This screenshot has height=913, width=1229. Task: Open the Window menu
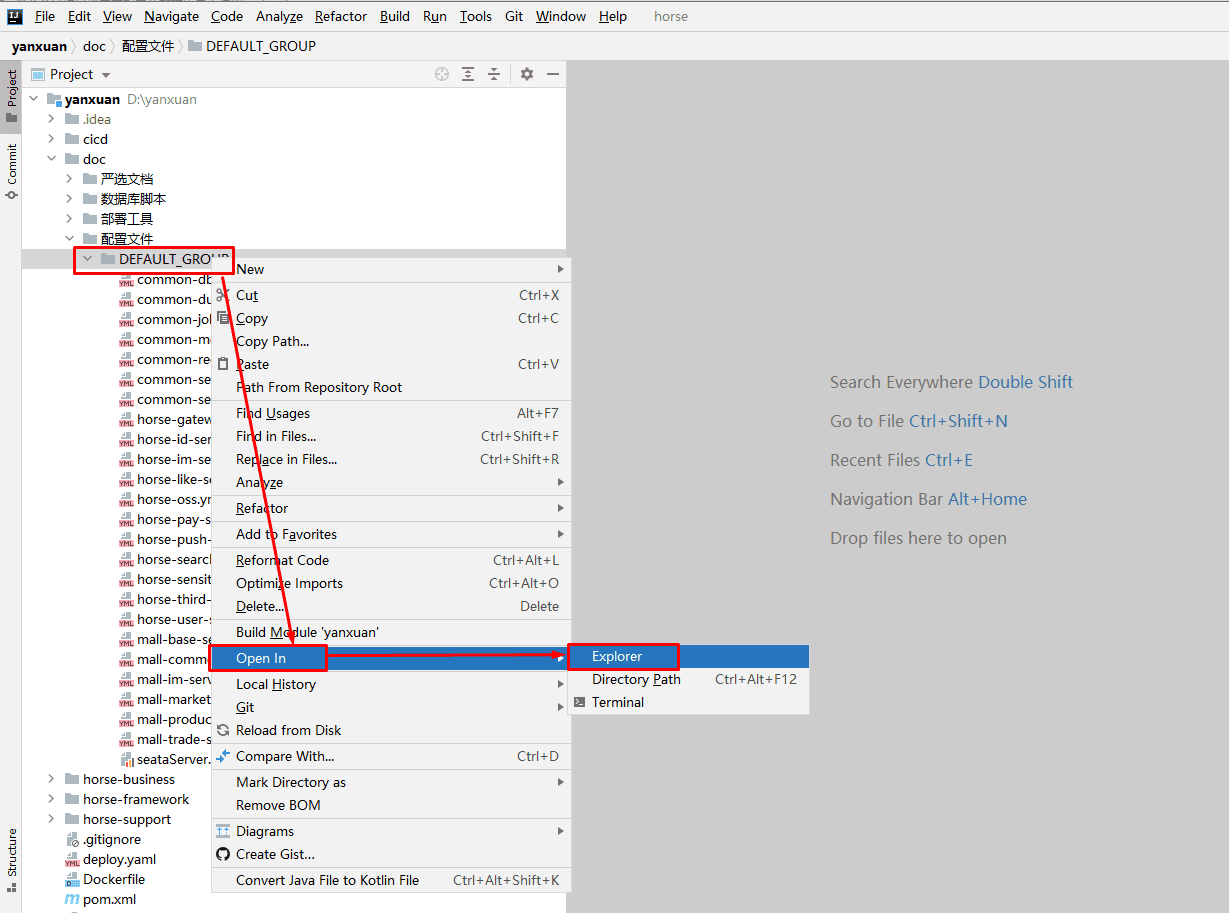pos(561,16)
